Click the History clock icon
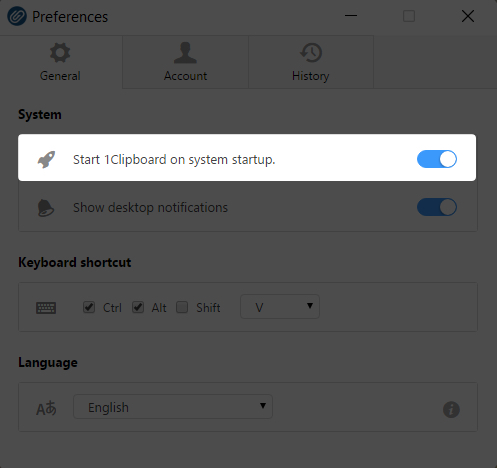The width and height of the screenshot is (497, 468). [311, 53]
